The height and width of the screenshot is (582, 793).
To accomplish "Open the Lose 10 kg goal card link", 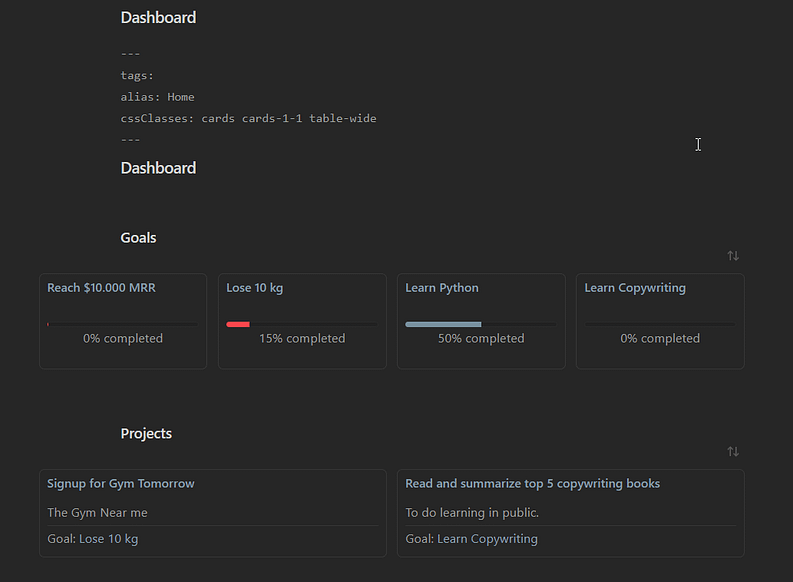I will click(x=254, y=288).
